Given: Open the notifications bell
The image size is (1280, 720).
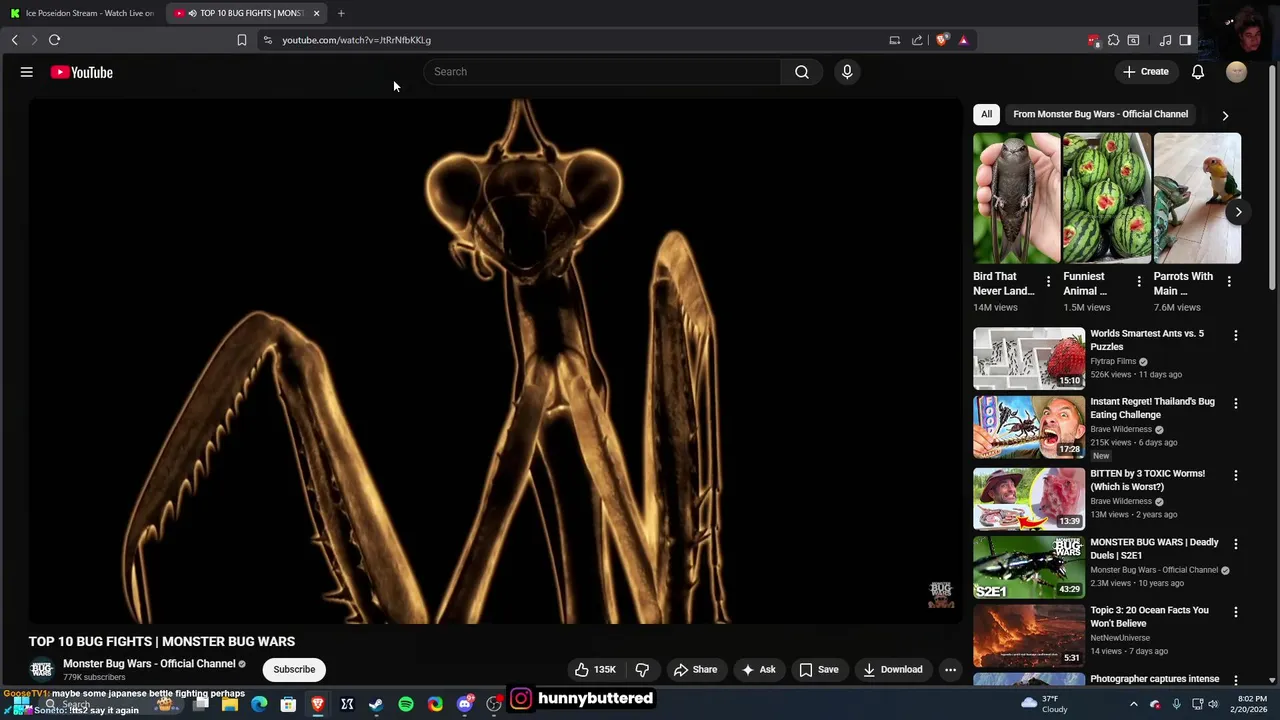Looking at the screenshot, I should click(1198, 72).
